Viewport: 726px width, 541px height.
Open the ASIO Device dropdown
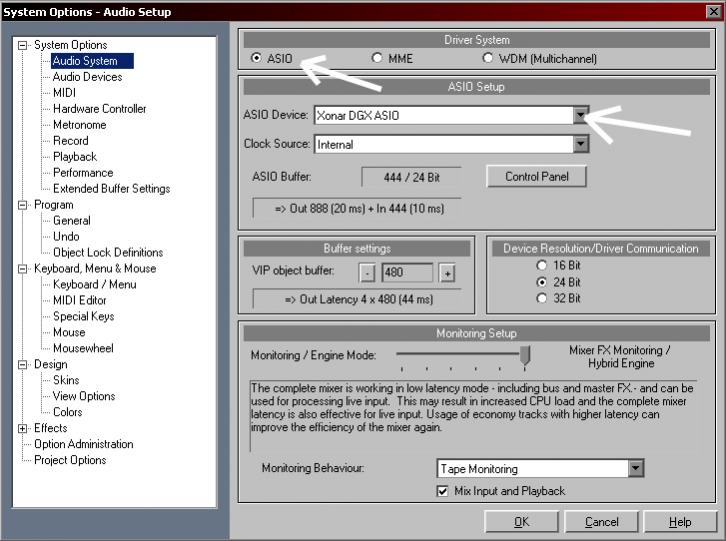[580, 115]
